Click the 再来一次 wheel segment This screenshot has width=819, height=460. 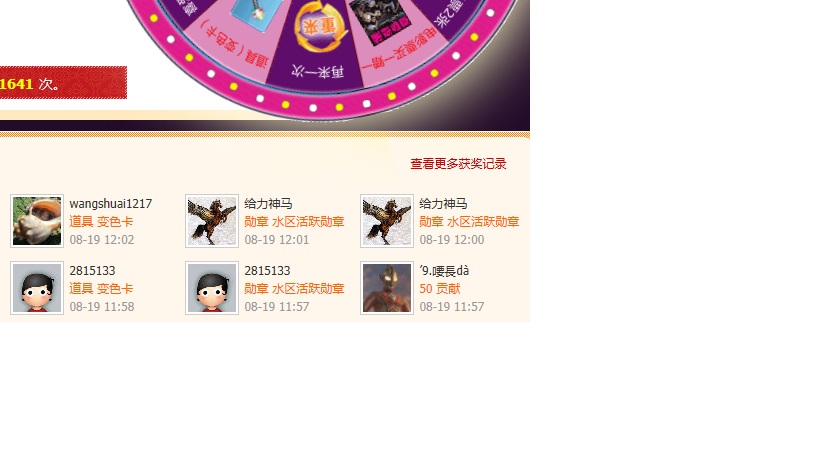(318, 72)
